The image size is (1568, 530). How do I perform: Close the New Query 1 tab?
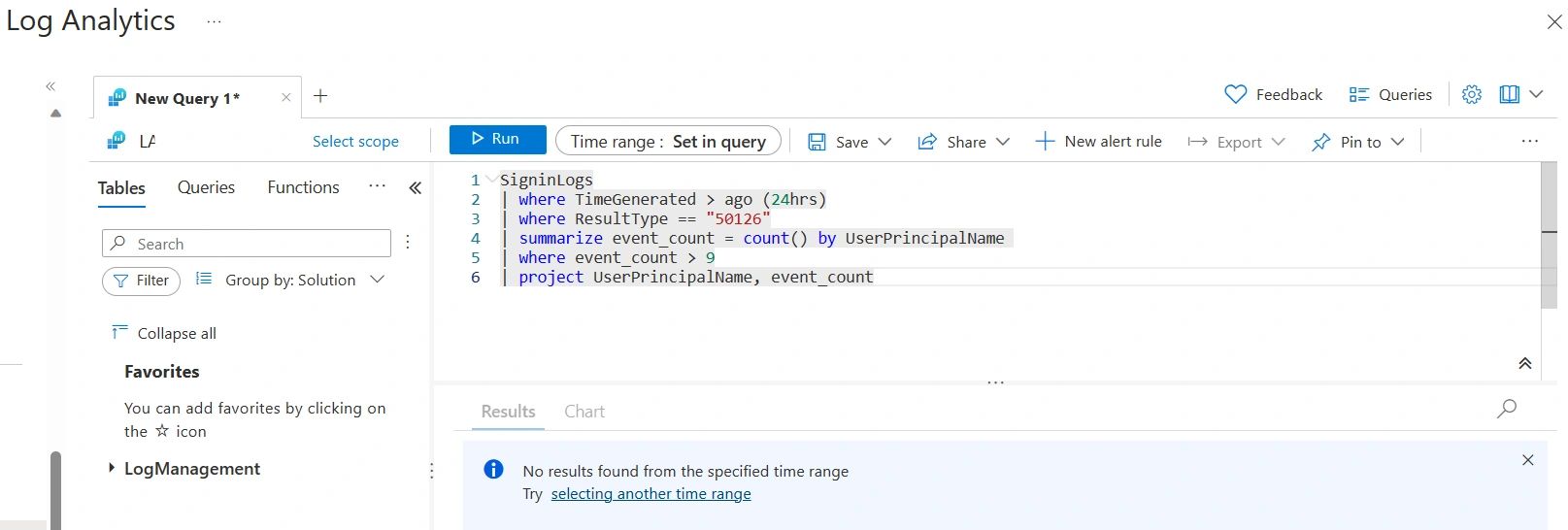[x=285, y=97]
